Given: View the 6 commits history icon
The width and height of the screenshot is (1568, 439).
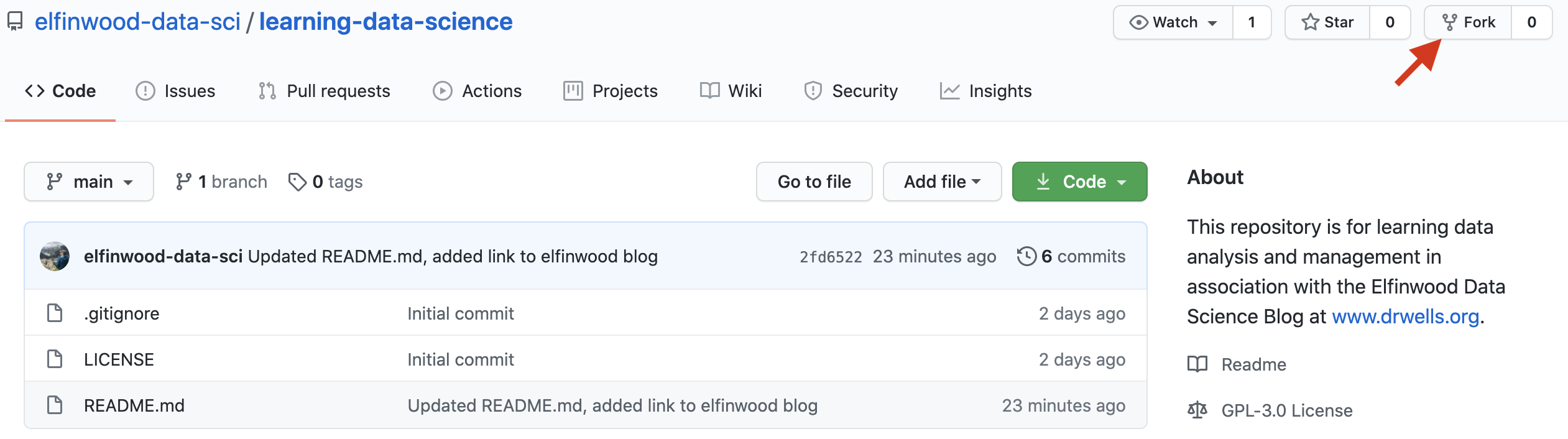Looking at the screenshot, I should 1026,256.
